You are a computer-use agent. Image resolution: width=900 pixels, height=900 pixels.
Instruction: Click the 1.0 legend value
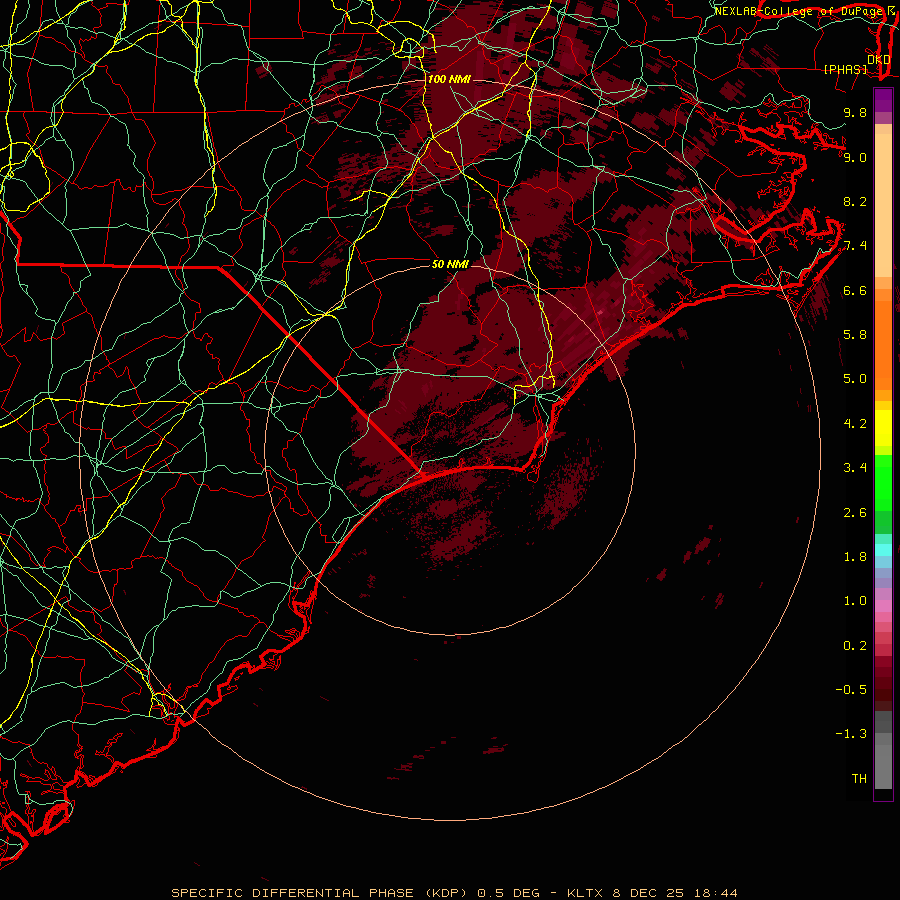(x=855, y=601)
